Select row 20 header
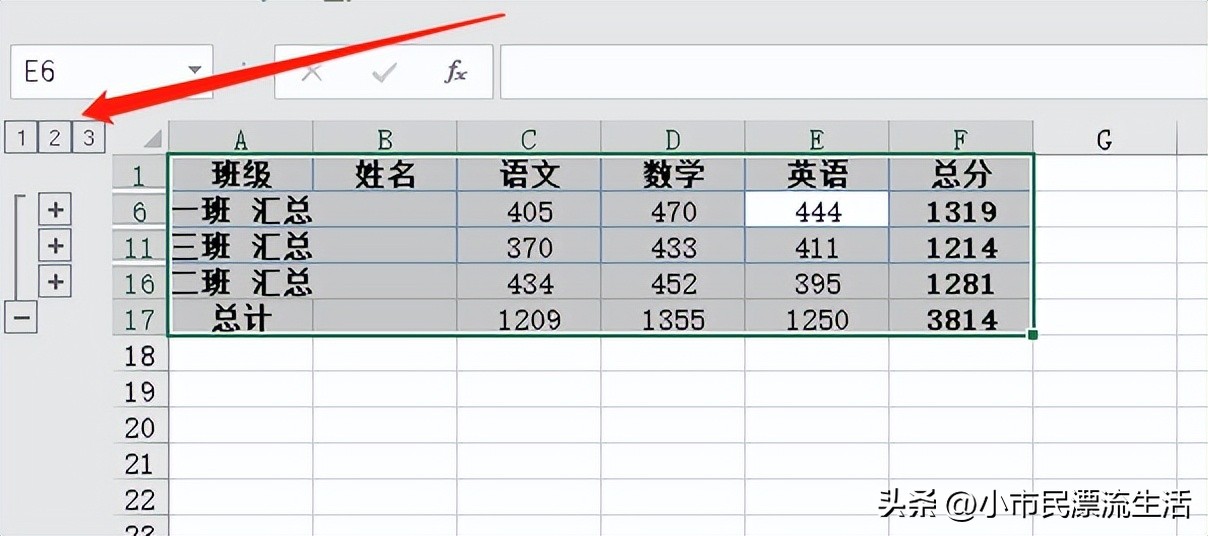The height and width of the screenshot is (536, 1208). [x=140, y=427]
